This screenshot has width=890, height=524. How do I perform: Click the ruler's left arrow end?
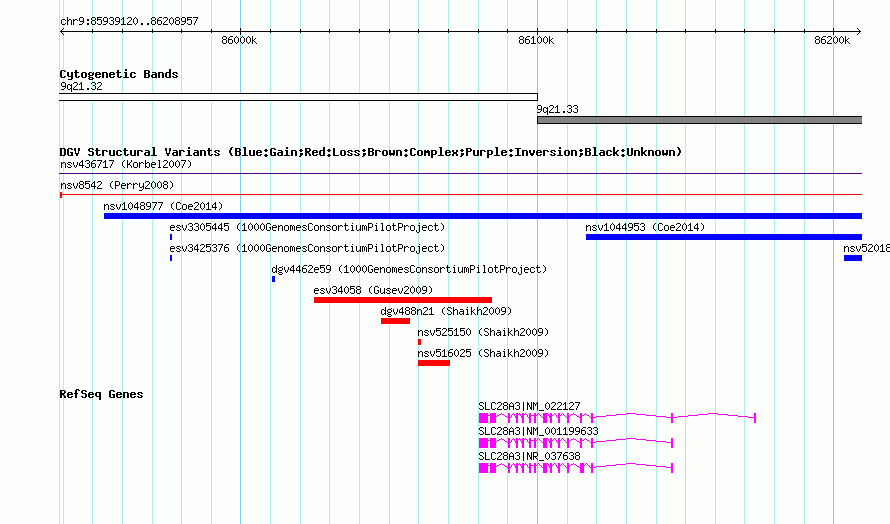coord(62,32)
